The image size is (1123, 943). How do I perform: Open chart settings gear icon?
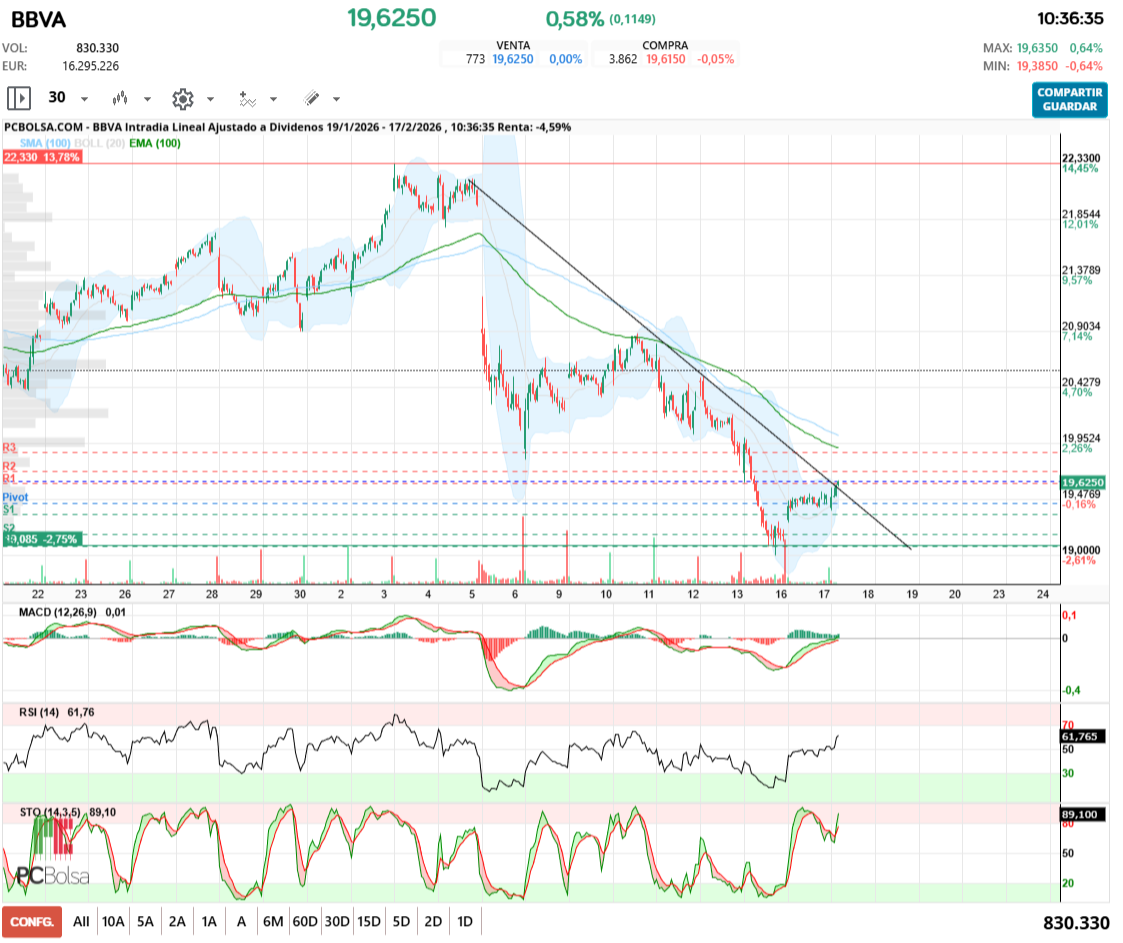(x=182, y=98)
